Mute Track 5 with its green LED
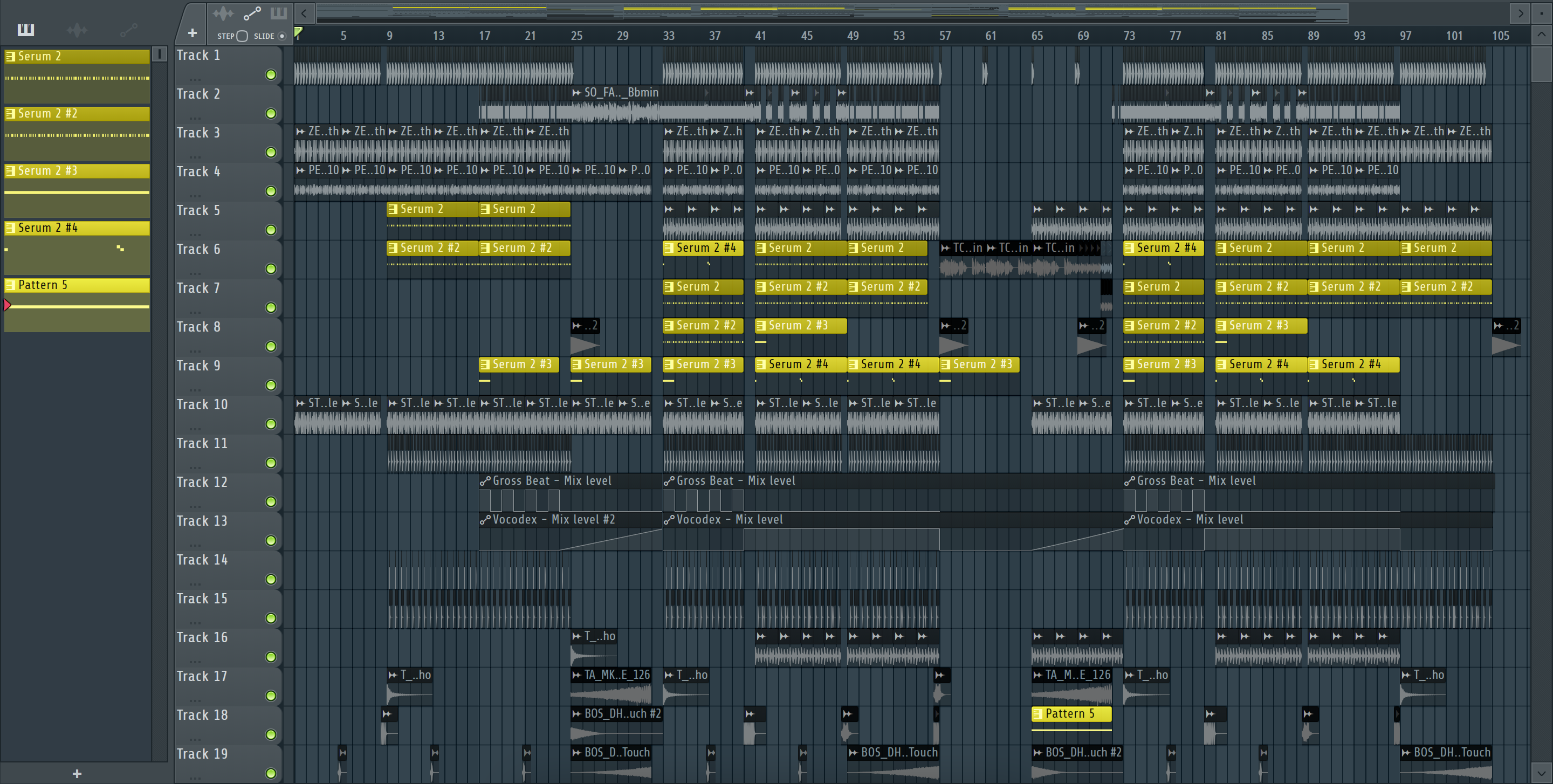The height and width of the screenshot is (784, 1553). pyautogui.click(x=271, y=230)
